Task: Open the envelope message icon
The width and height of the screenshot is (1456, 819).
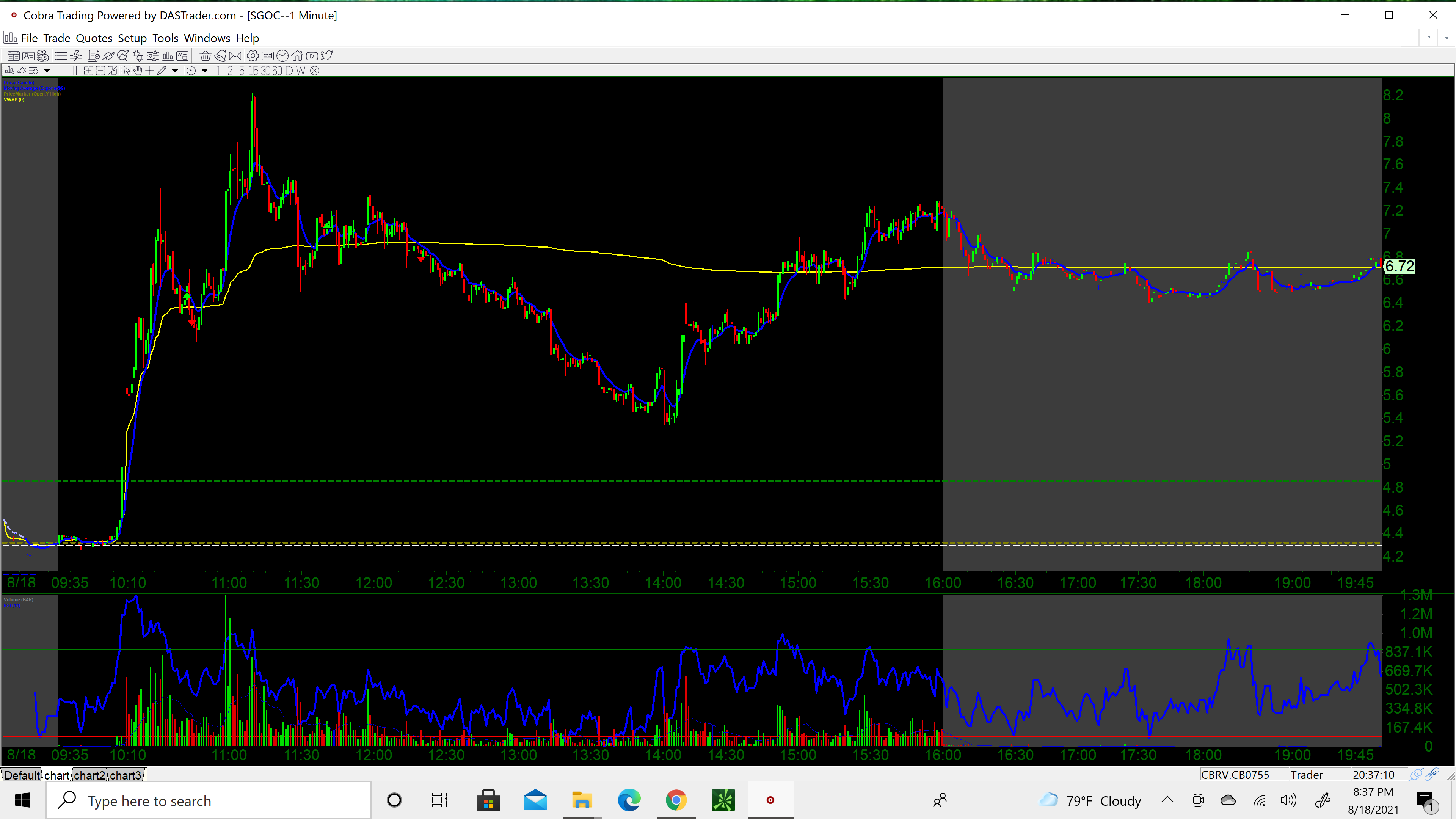Action: (235, 56)
